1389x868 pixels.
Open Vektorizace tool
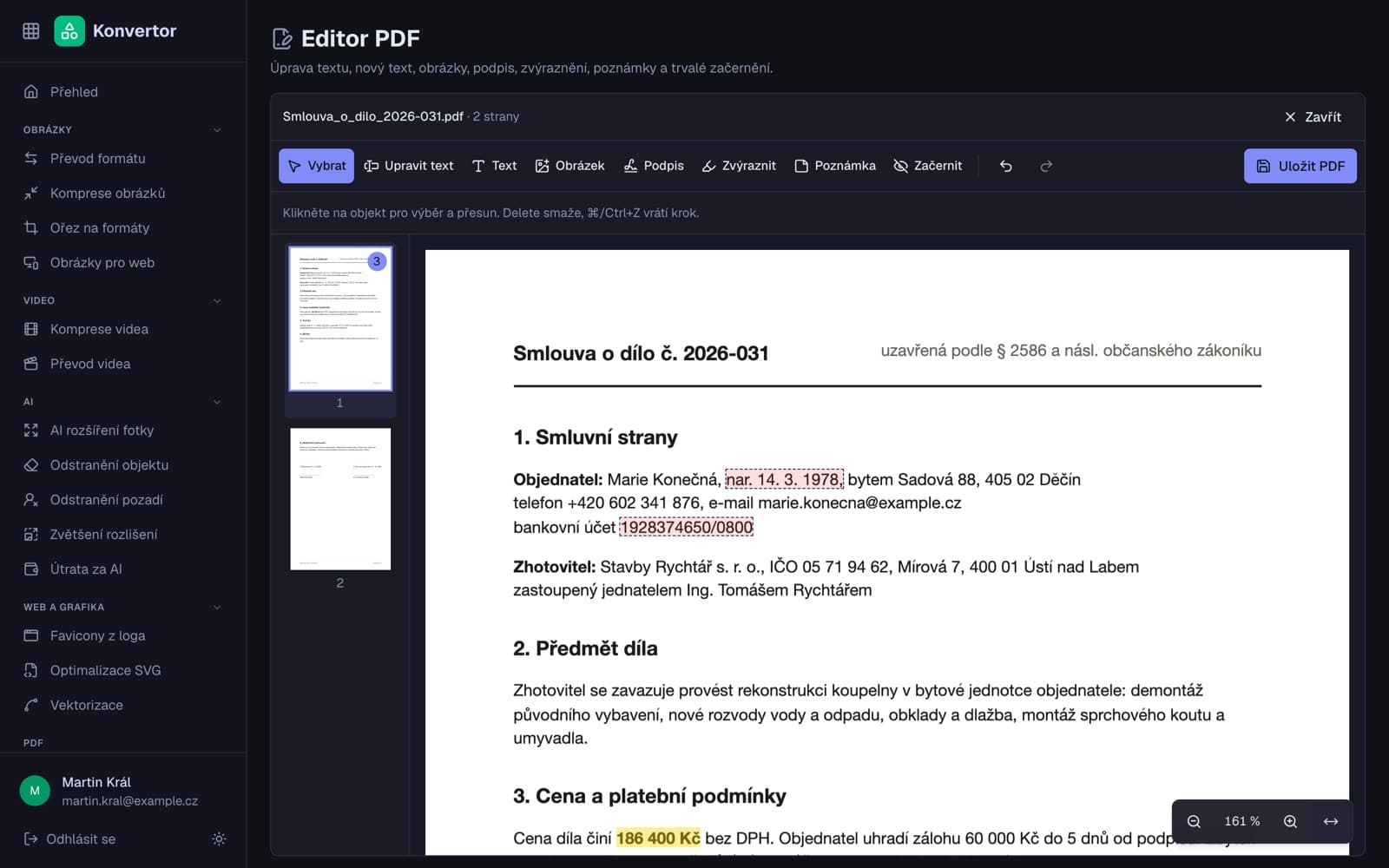pyautogui.click(x=123, y=706)
